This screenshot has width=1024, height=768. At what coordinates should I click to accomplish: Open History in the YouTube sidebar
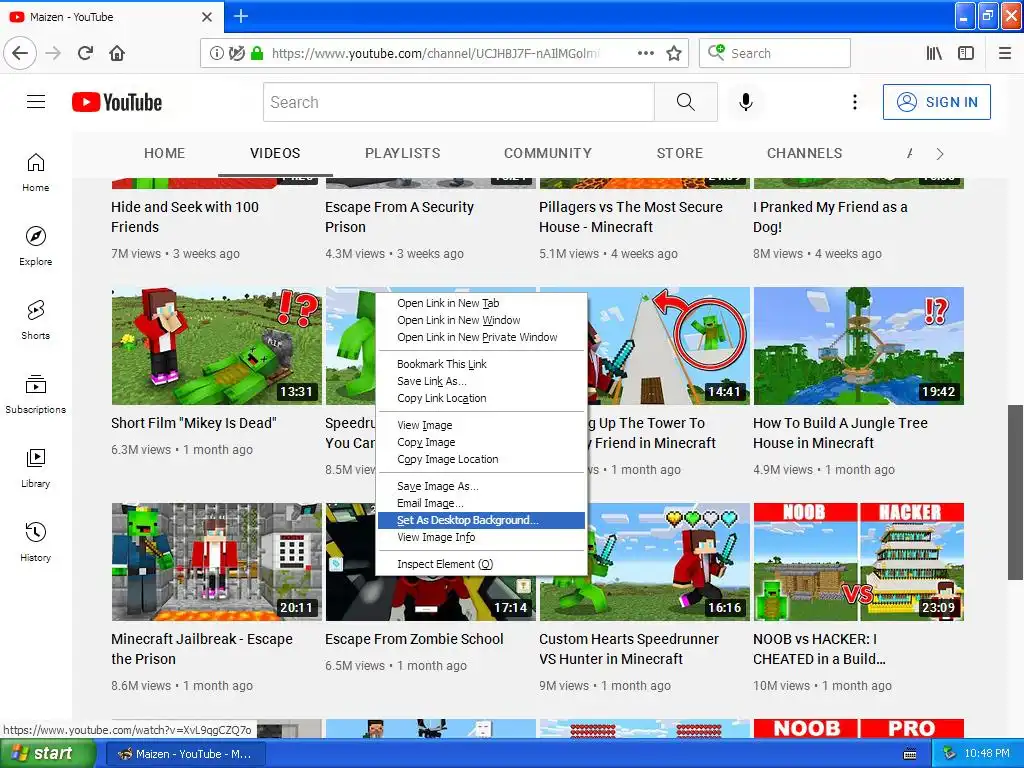[x=36, y=542]
